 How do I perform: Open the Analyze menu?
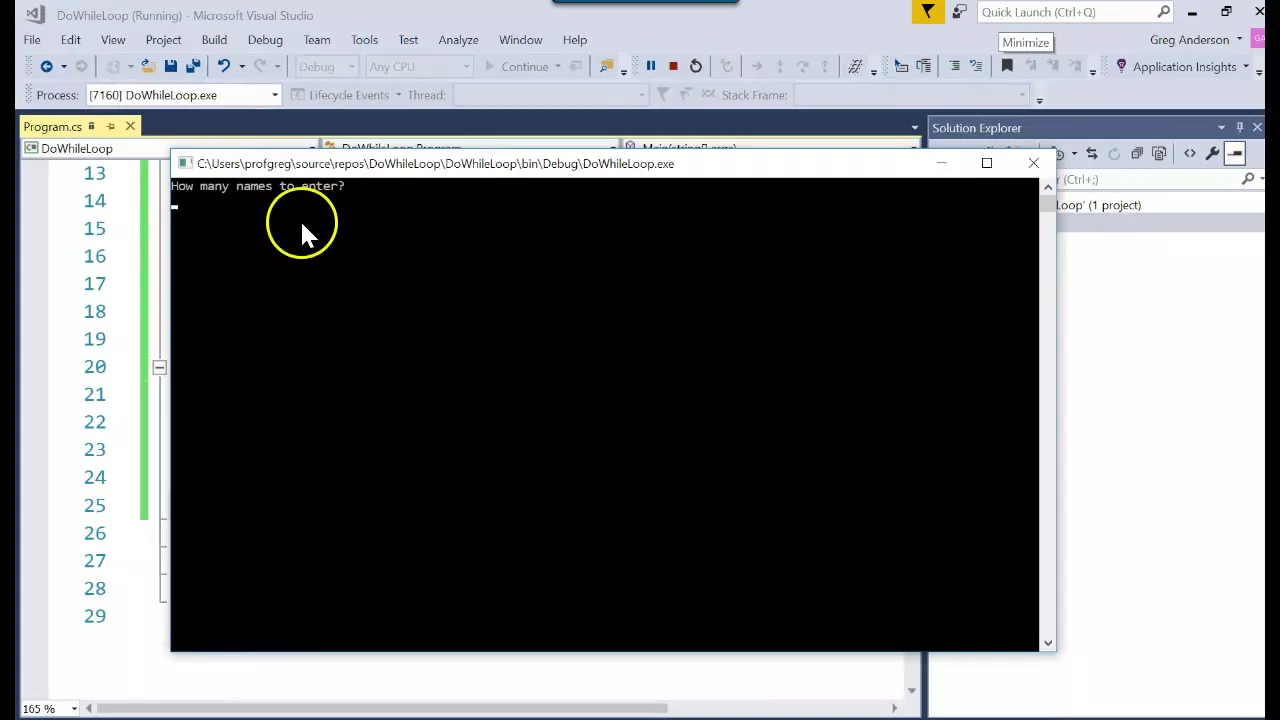[458, 40]
